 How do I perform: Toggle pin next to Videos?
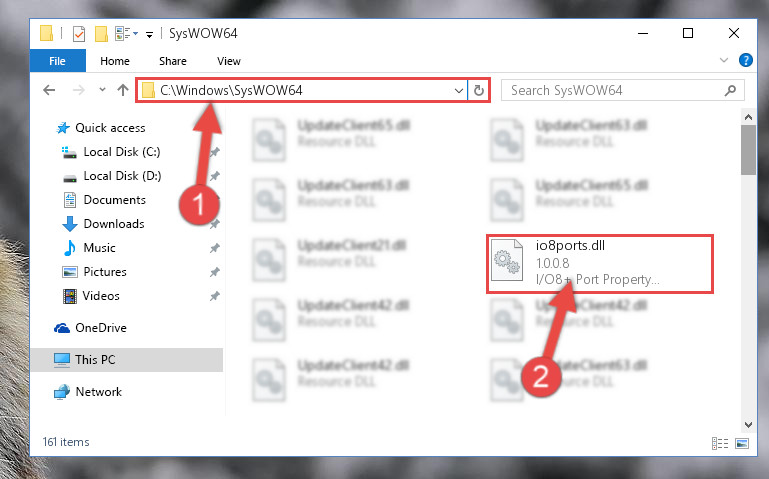coord(214,296)
